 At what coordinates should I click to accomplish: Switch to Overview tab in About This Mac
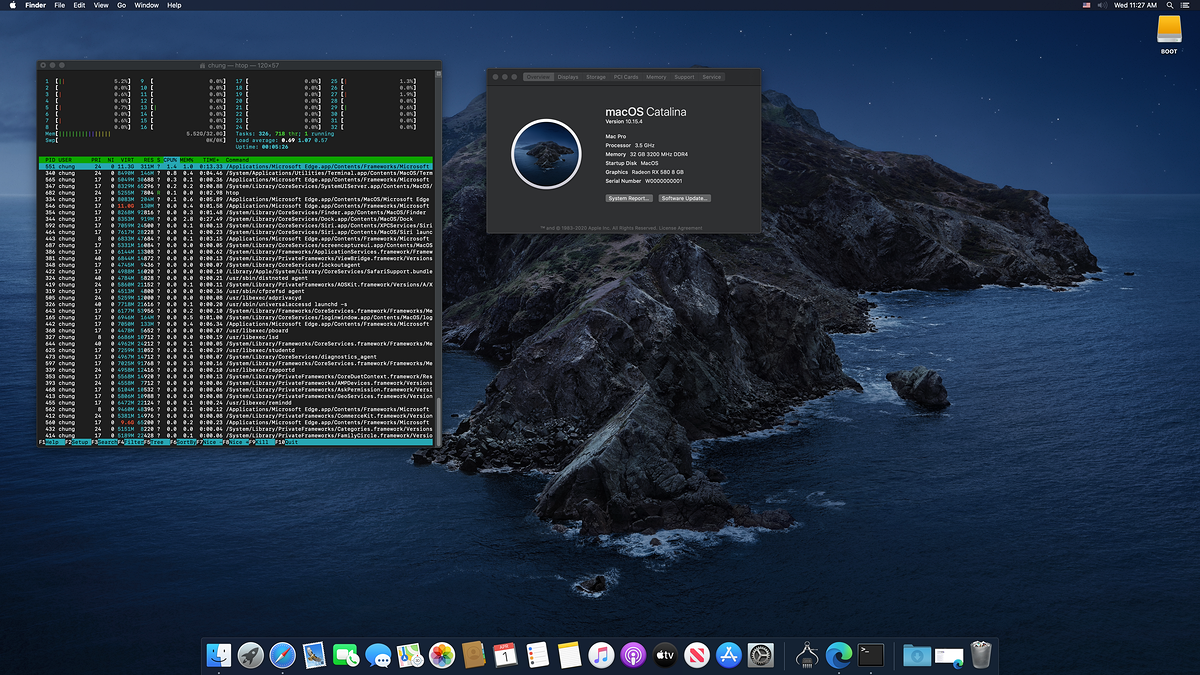[538, 77]
